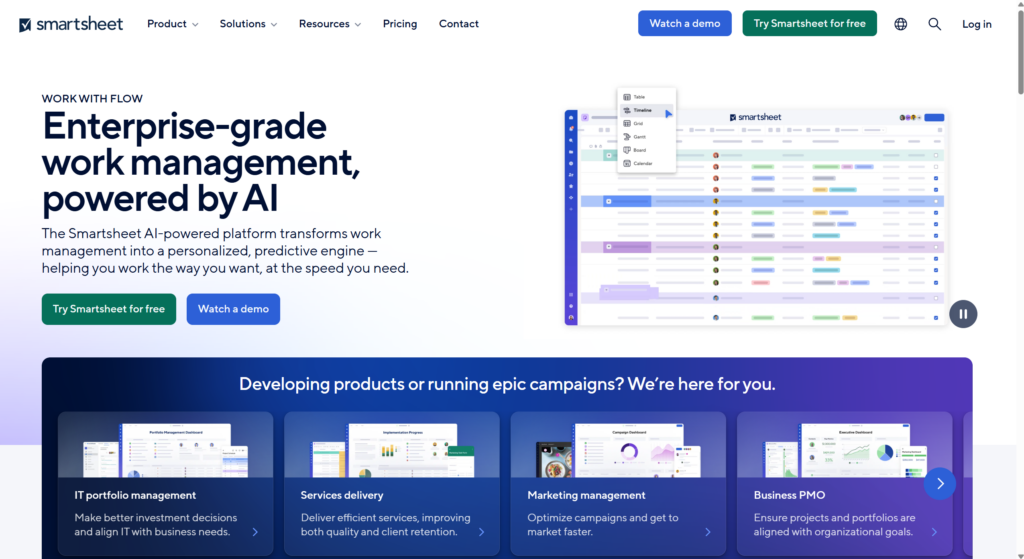Screen dimensions: 1024x559
Task: Click the search magnifying glass icon
Action: (x=935, y=24)
